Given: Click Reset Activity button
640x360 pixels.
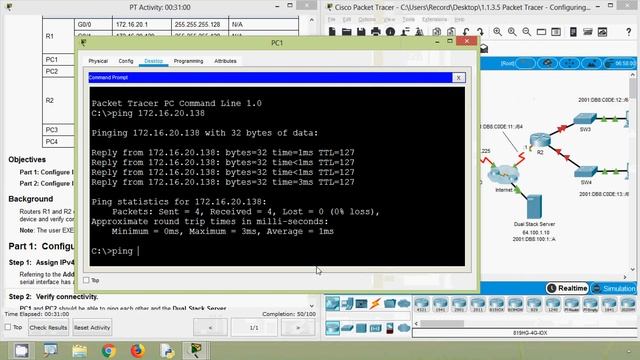Looking at the screenshot, I should 92,327.
